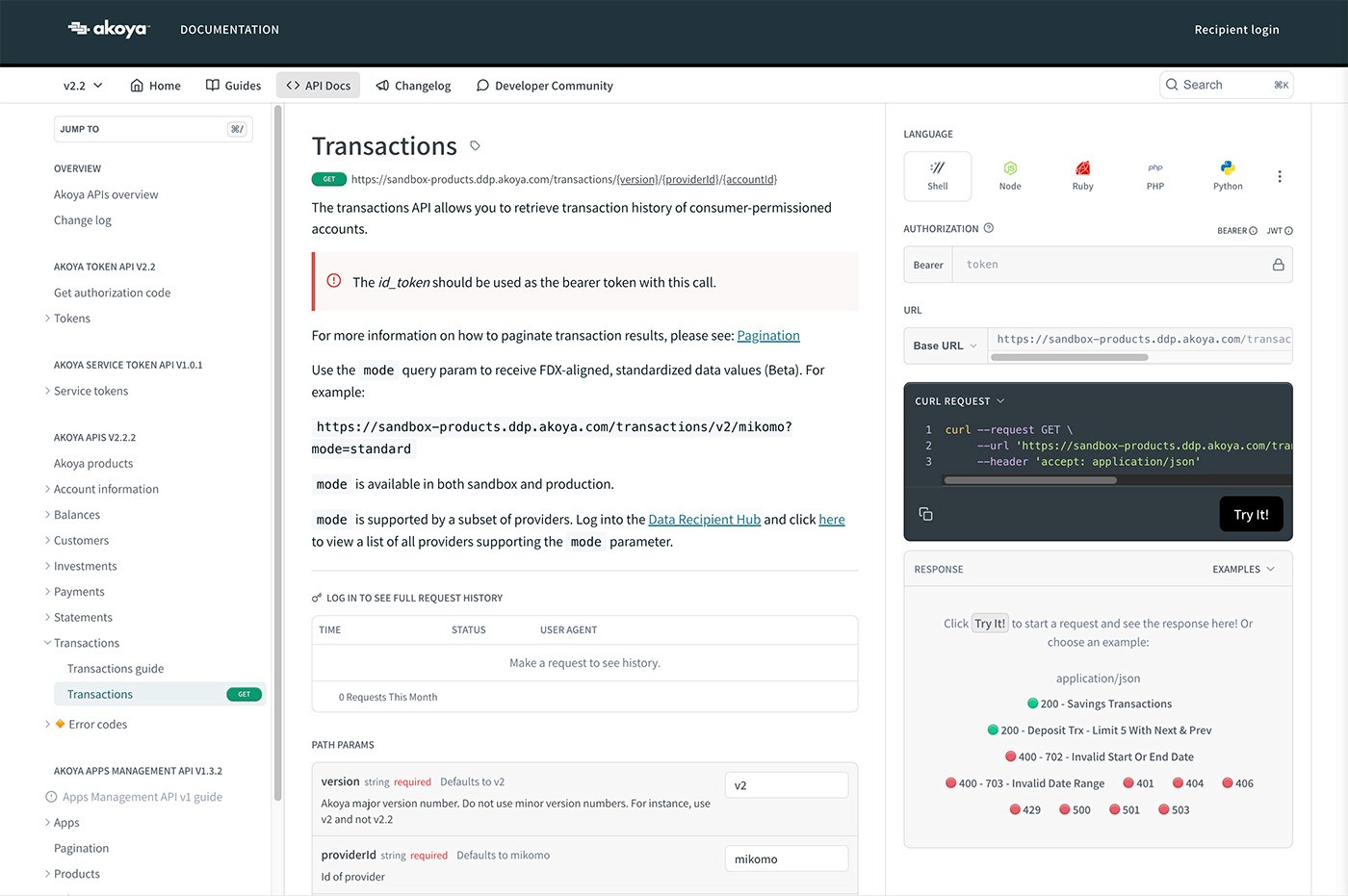Open Change log in sidebar
The width and height of the screenshot is (1348, 896).
pos(83,220)
